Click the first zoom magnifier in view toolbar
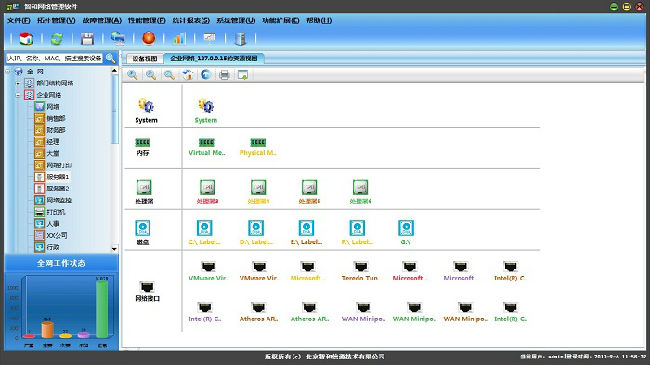Viewport: 650px width, 365px height. click(x=132, y=75)
